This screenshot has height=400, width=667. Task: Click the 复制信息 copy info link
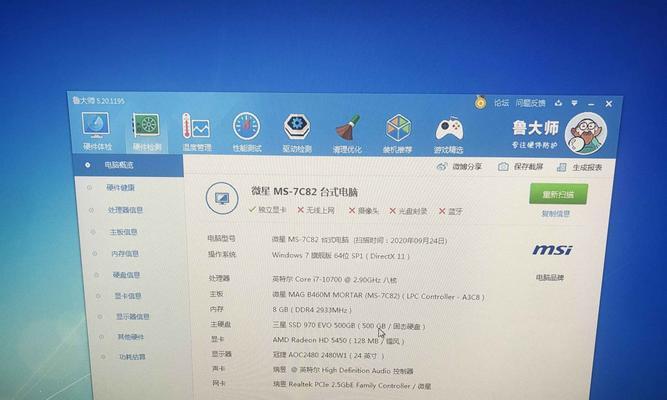[556, 214]
